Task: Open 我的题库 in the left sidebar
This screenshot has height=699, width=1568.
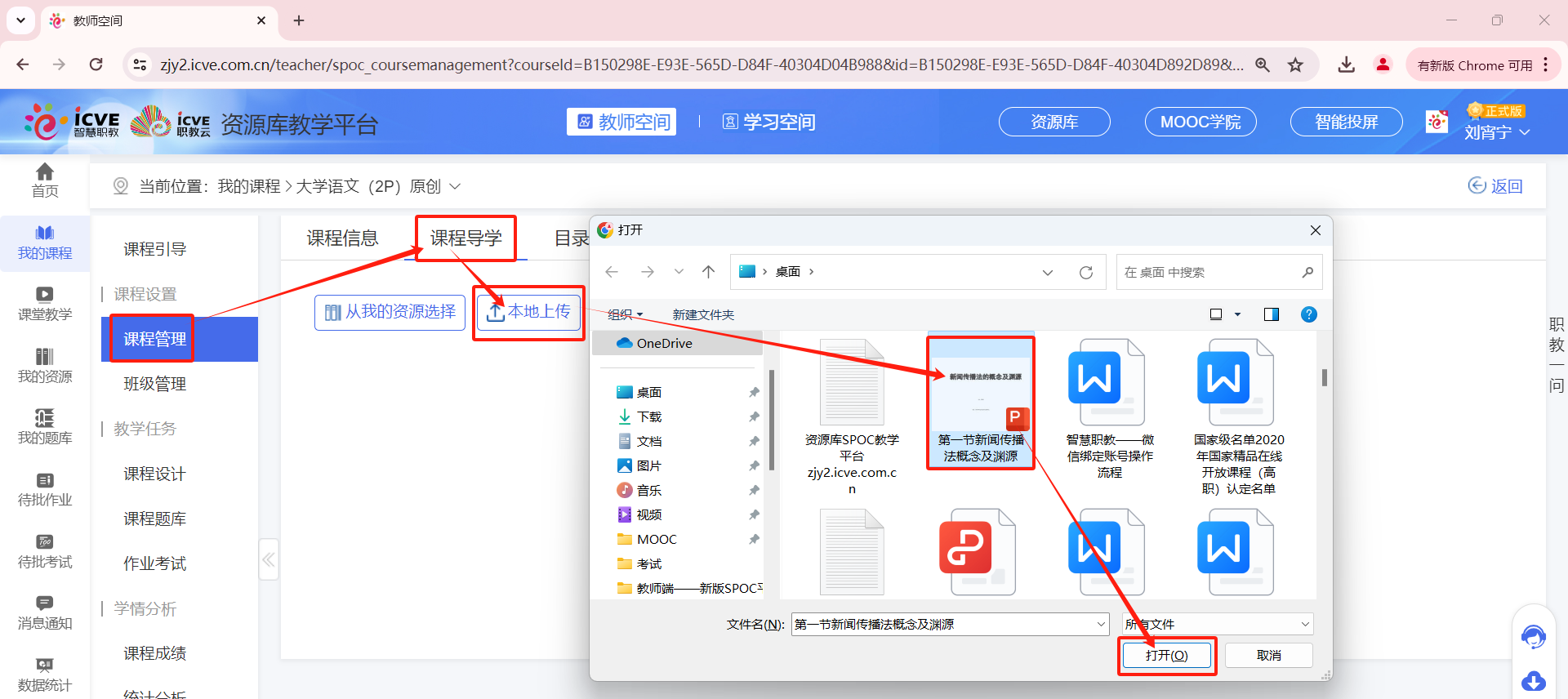Action: point(45,427)
